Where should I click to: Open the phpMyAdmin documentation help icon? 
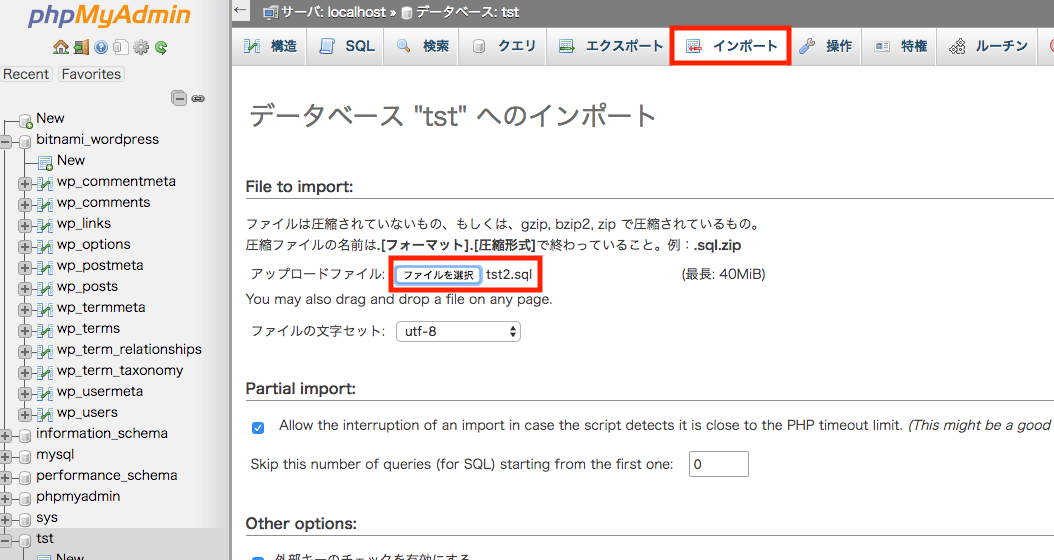click(x=101, y=47)
